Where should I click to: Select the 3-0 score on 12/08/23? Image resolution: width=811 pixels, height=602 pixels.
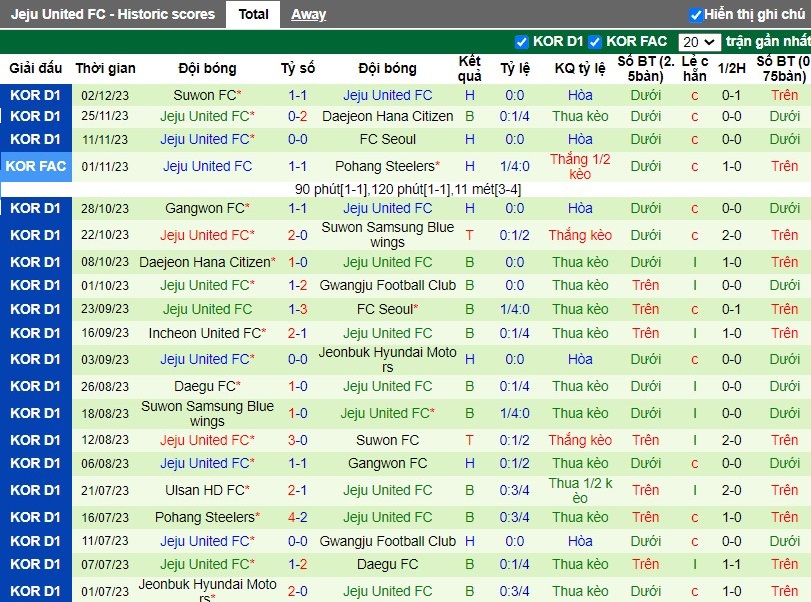pos(297,440)
